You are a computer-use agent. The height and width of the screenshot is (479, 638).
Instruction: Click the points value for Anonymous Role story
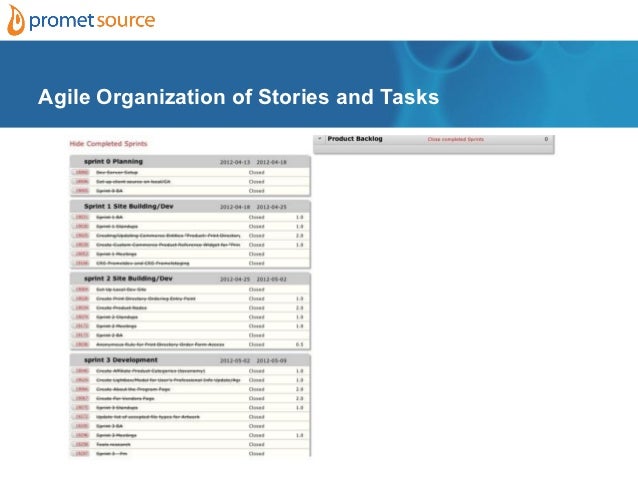click(x=299, y=345)
